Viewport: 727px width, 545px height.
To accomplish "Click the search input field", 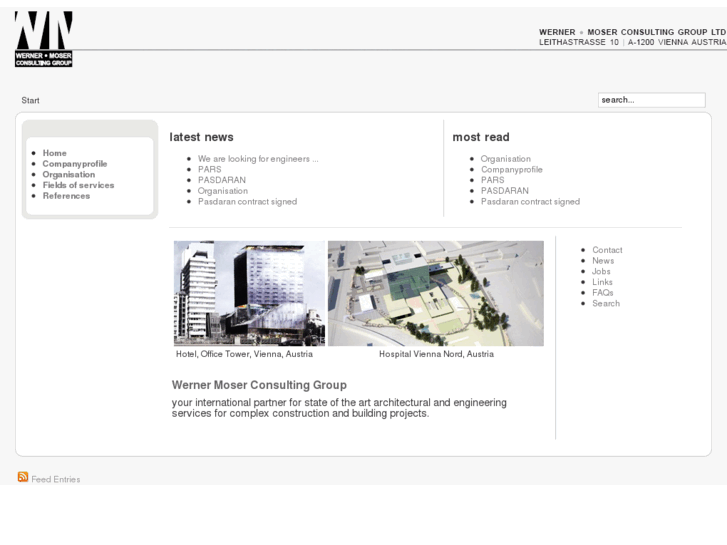I will [x=651, y=100].
